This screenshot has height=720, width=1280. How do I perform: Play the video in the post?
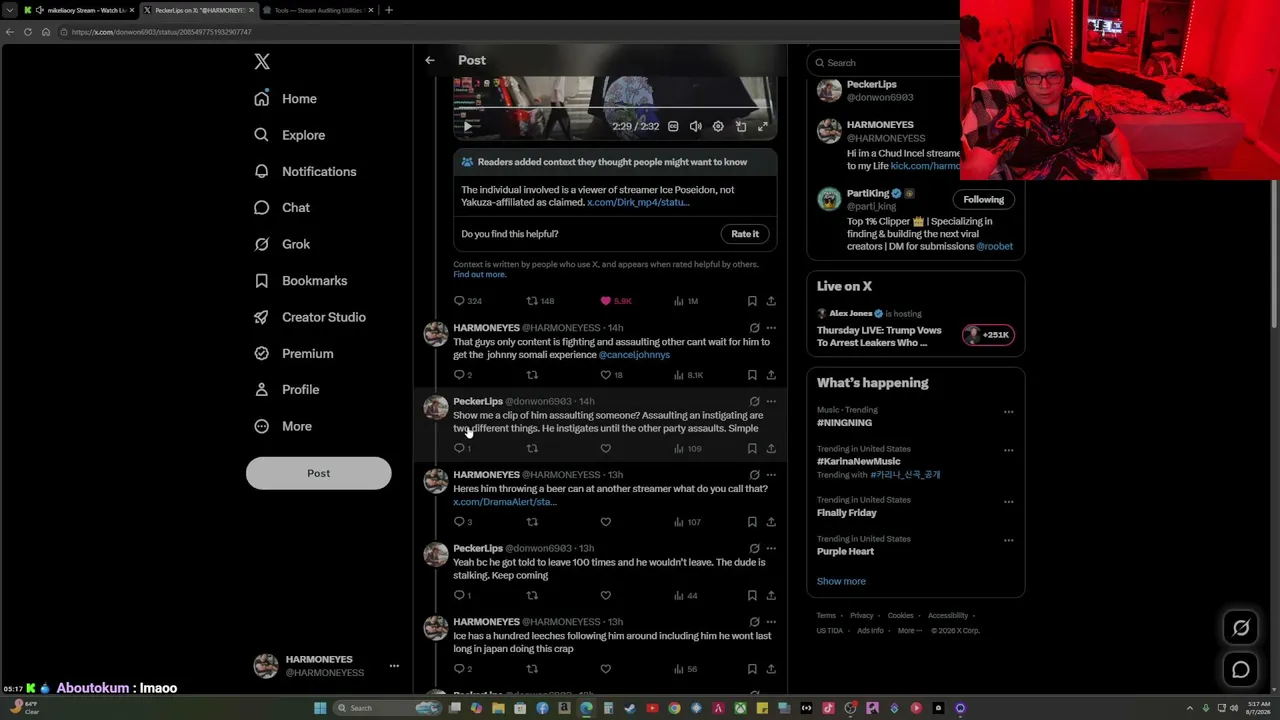pyautogui.click(x=467, y=126)
